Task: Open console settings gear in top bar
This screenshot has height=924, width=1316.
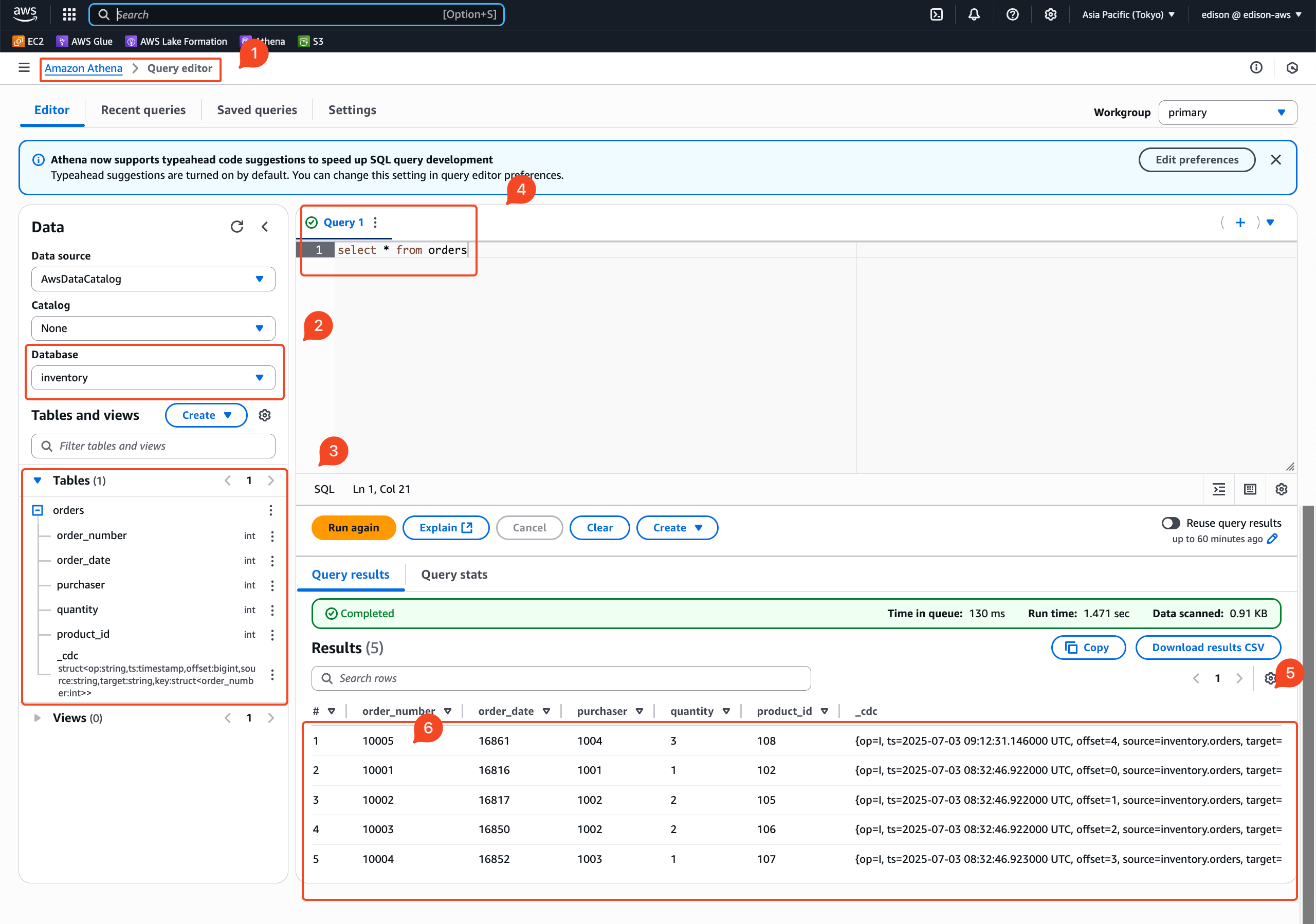Action: (x=1050, y=14)
